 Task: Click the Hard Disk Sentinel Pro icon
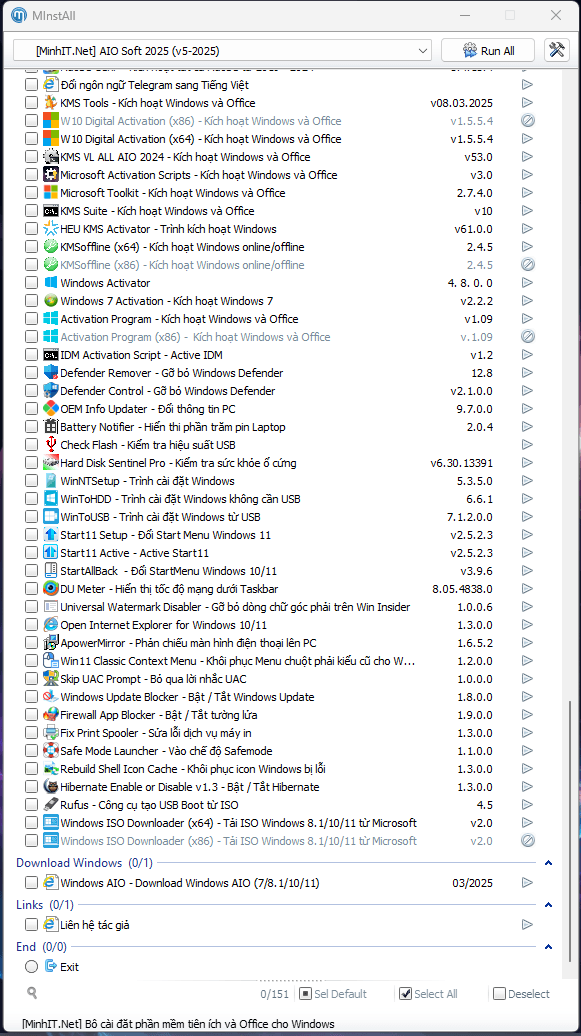pyautogui.click(x=51, y=462)
